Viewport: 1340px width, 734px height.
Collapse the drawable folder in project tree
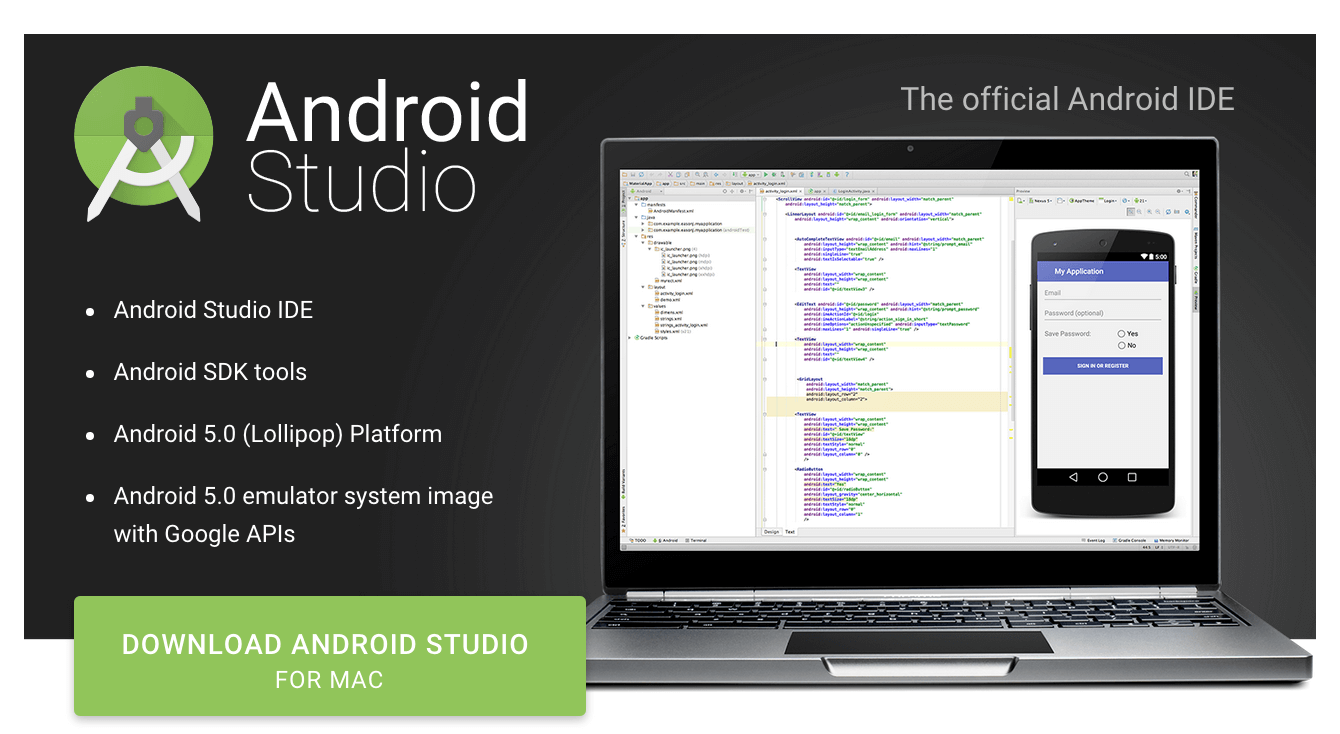[643, 243]
